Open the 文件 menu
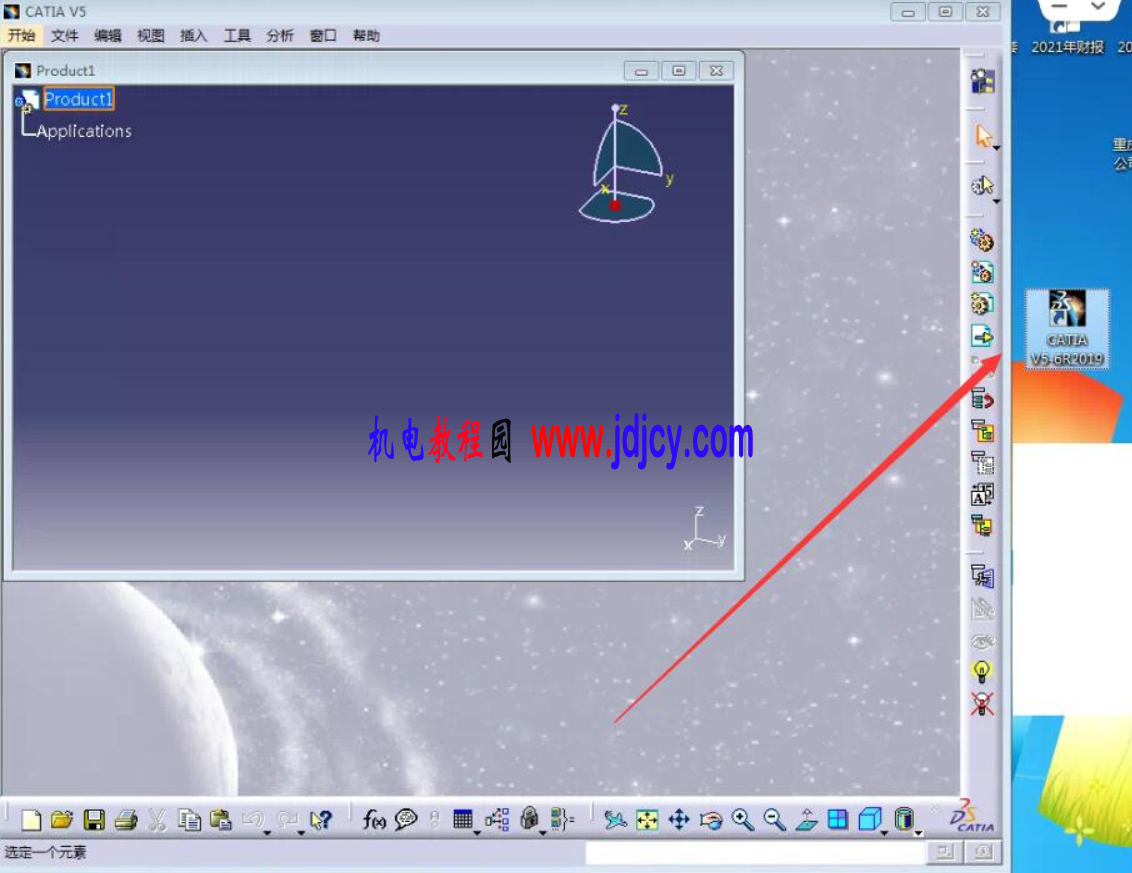The height and width of the screenshot is (873, 1132). [x=64, y=35]
